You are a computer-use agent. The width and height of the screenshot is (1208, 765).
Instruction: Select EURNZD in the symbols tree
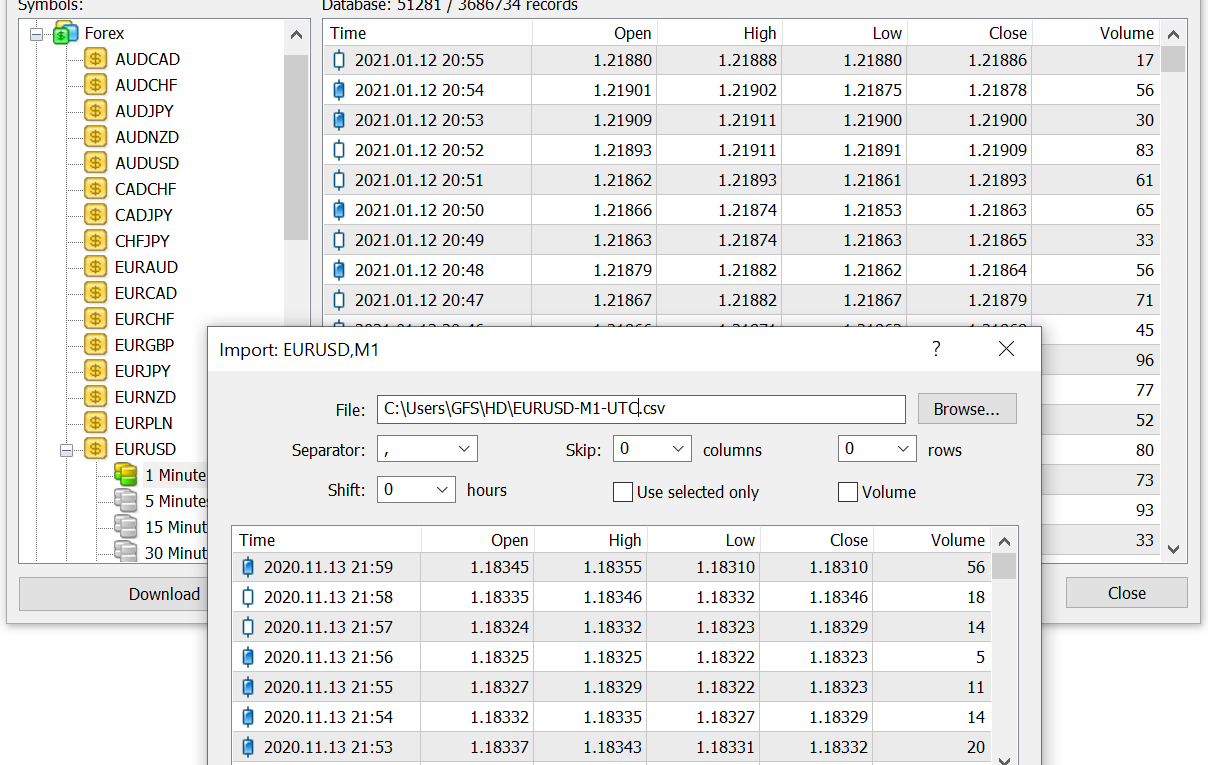pyautogui.click(x=146, y=397)
